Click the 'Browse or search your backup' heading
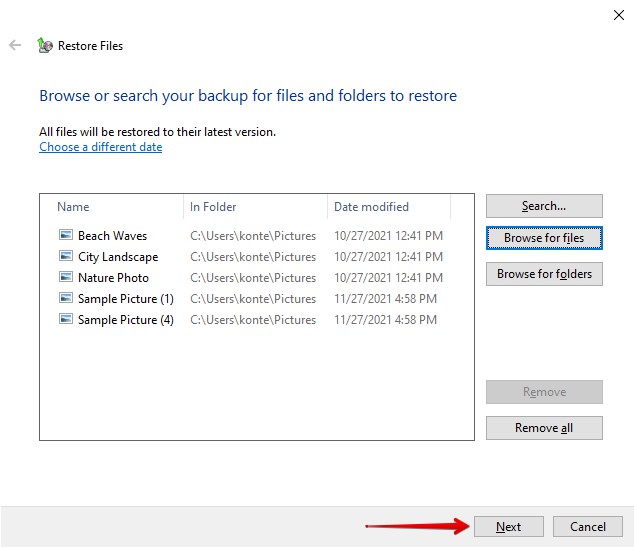Viewport: 634px width, 547px height. [x=248, y=96]
